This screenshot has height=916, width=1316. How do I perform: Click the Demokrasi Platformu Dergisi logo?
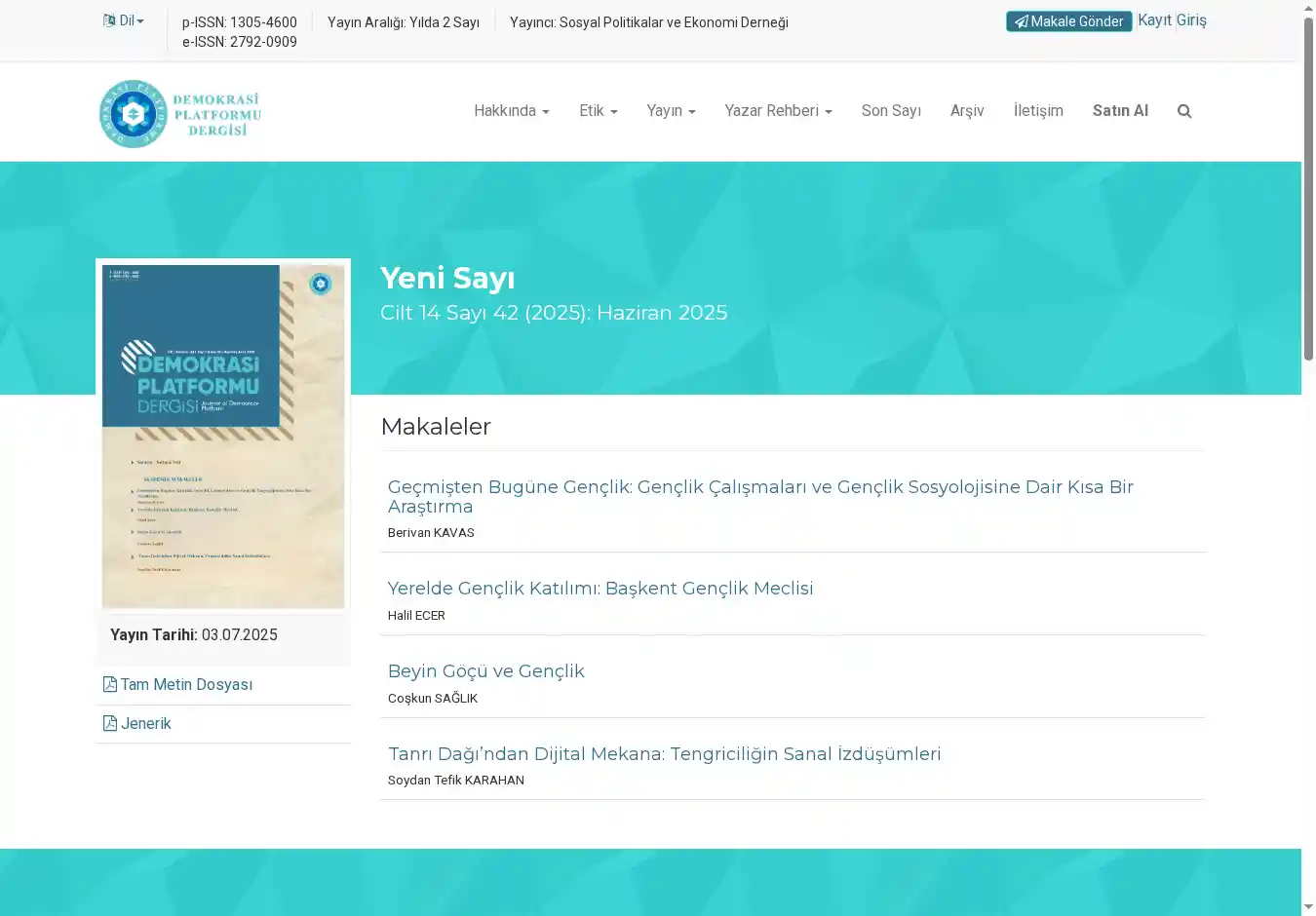180,114
